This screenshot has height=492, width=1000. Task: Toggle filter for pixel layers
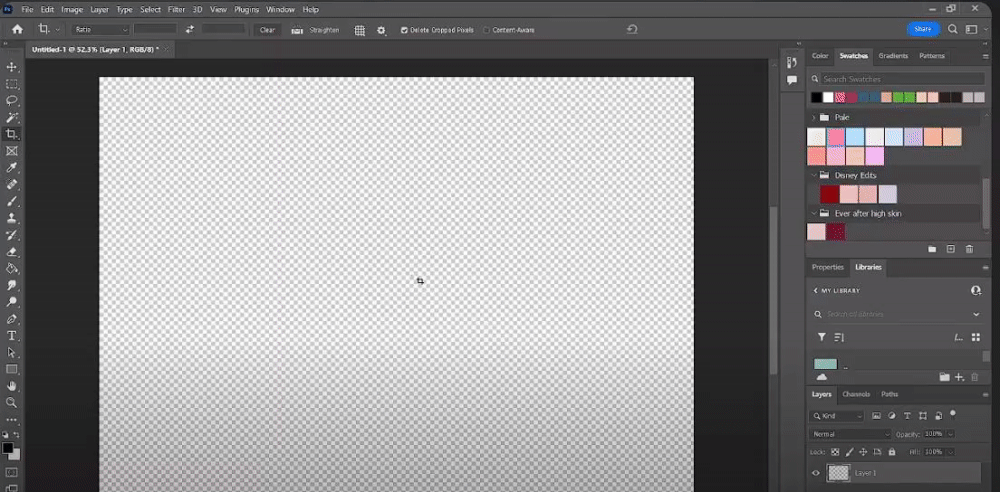(x=876, y=416)
